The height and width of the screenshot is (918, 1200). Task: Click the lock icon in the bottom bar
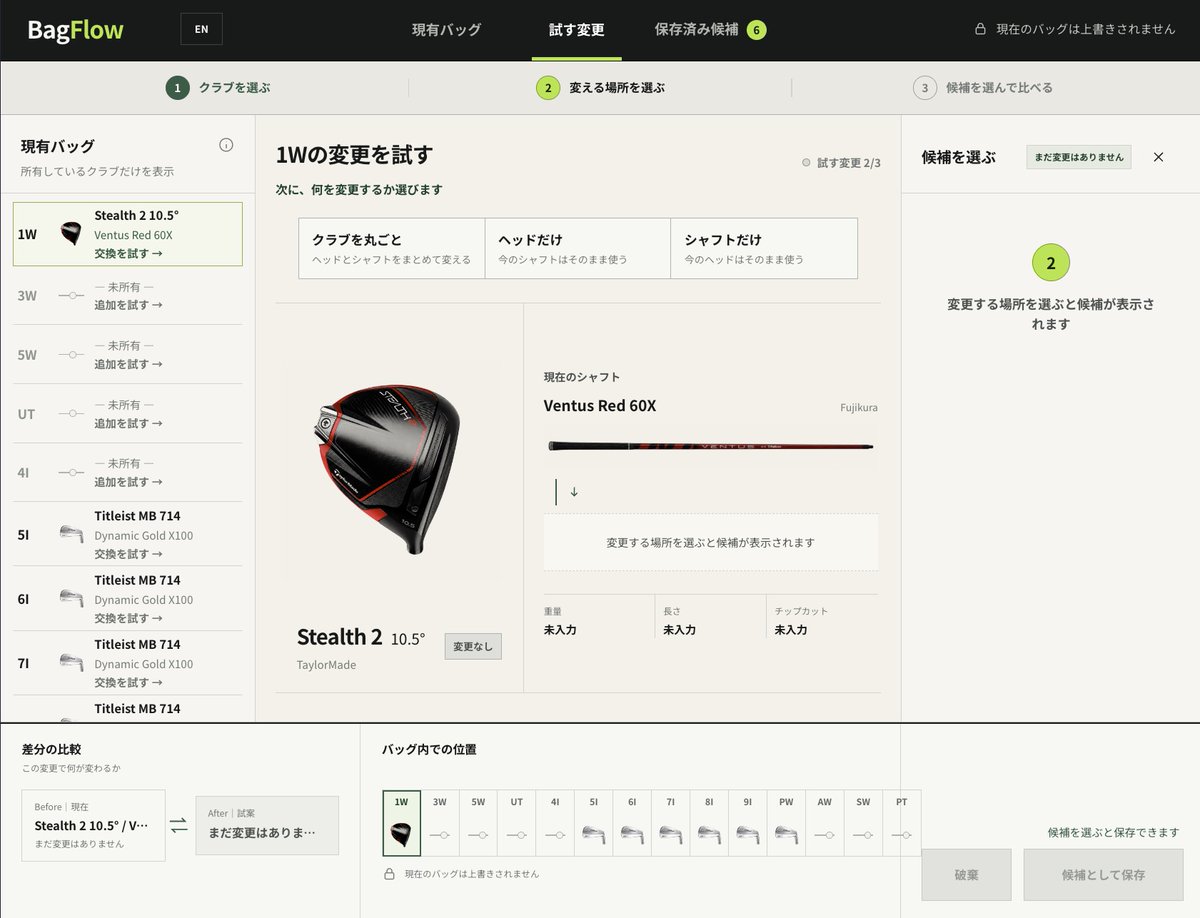tap(390, 874)
